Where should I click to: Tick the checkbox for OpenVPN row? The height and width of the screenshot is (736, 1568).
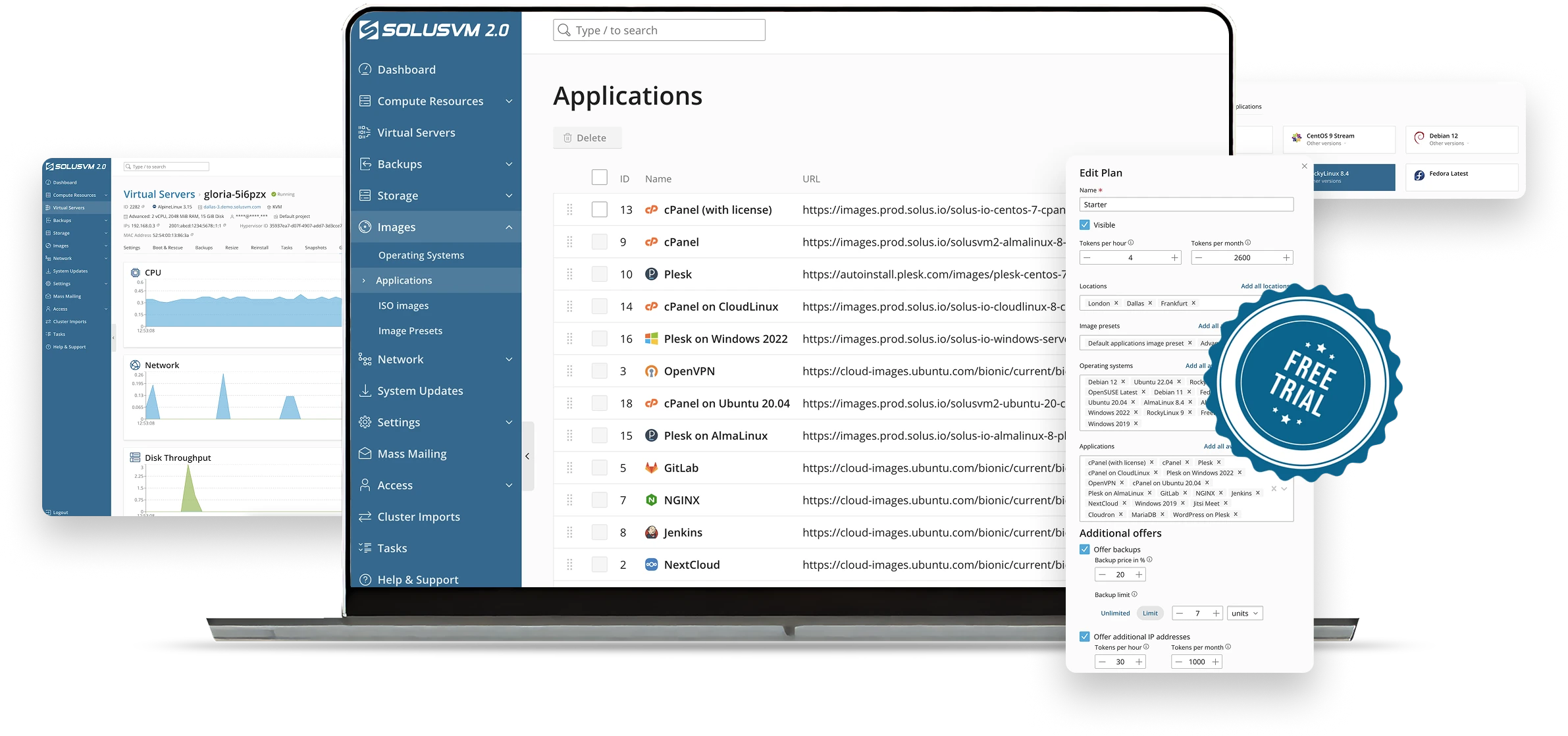click(599, 371)
